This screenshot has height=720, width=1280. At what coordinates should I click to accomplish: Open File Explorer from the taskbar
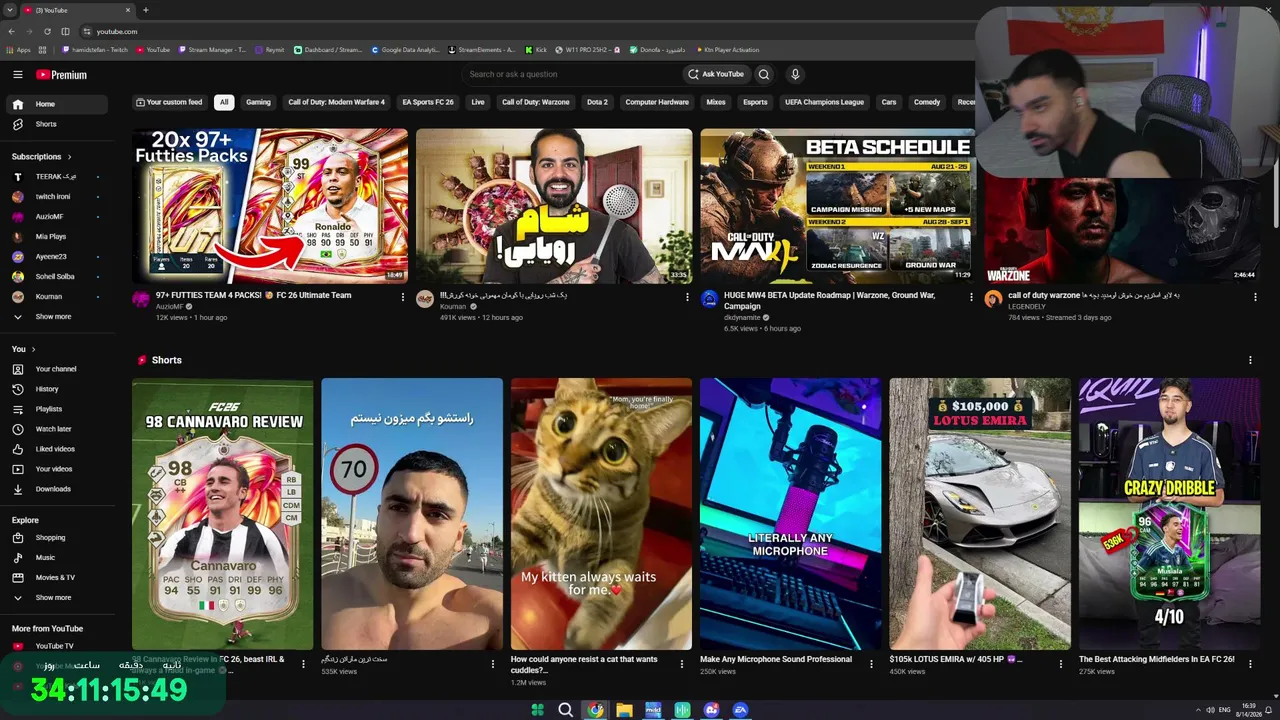point(625,710)
